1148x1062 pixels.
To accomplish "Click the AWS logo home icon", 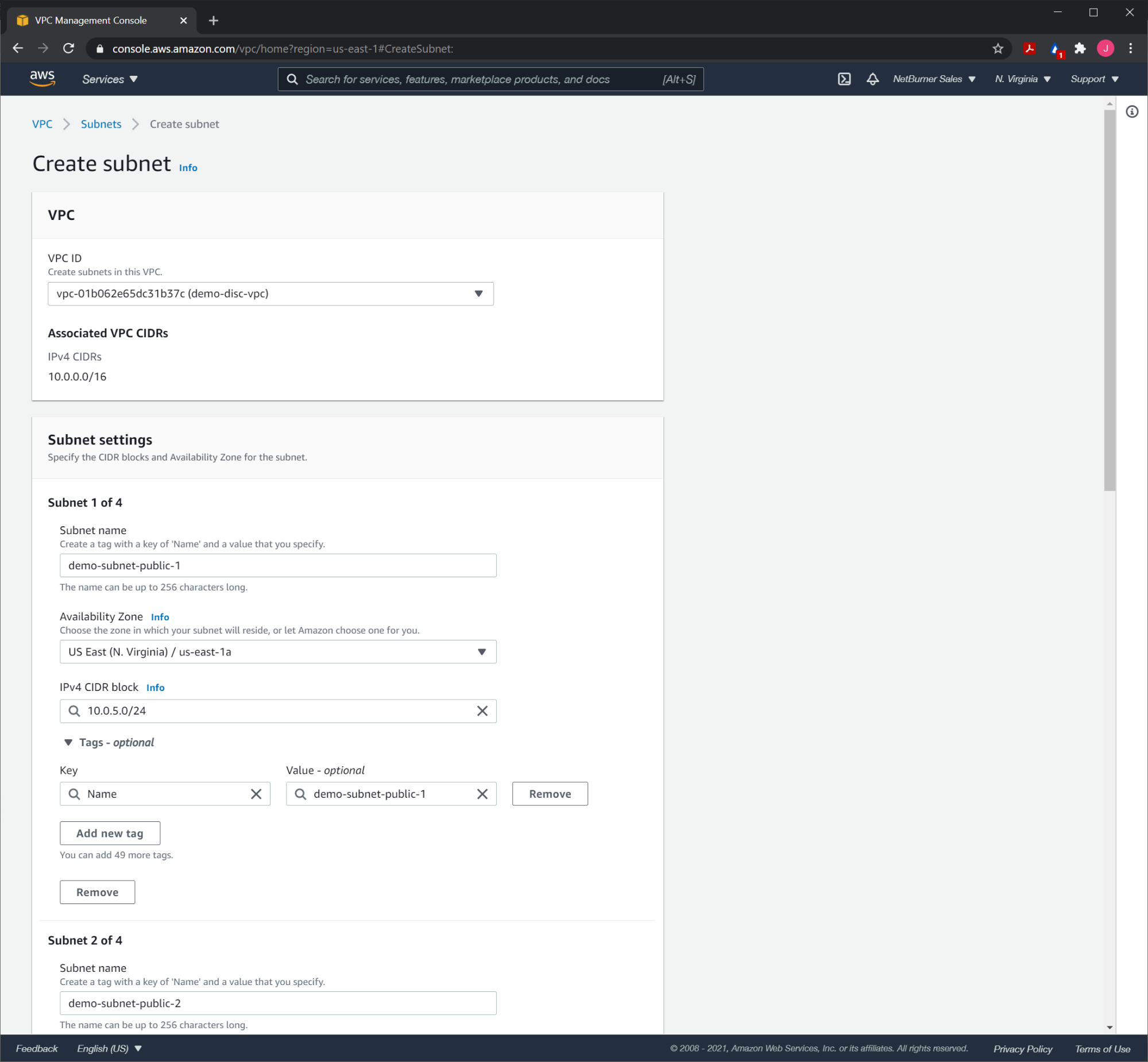I will [42, 79].
